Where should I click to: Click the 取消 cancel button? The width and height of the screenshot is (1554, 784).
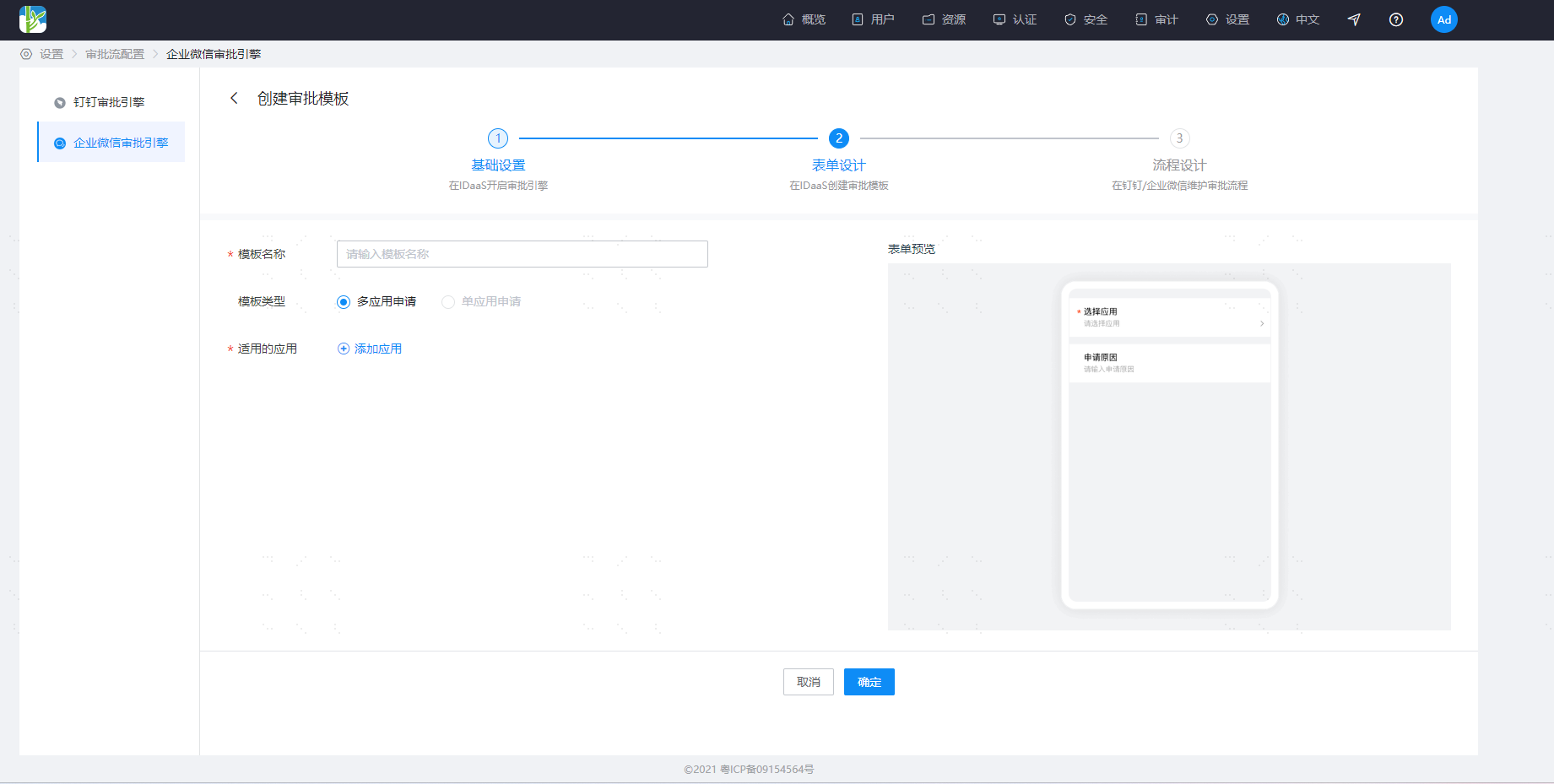(809, 682)
